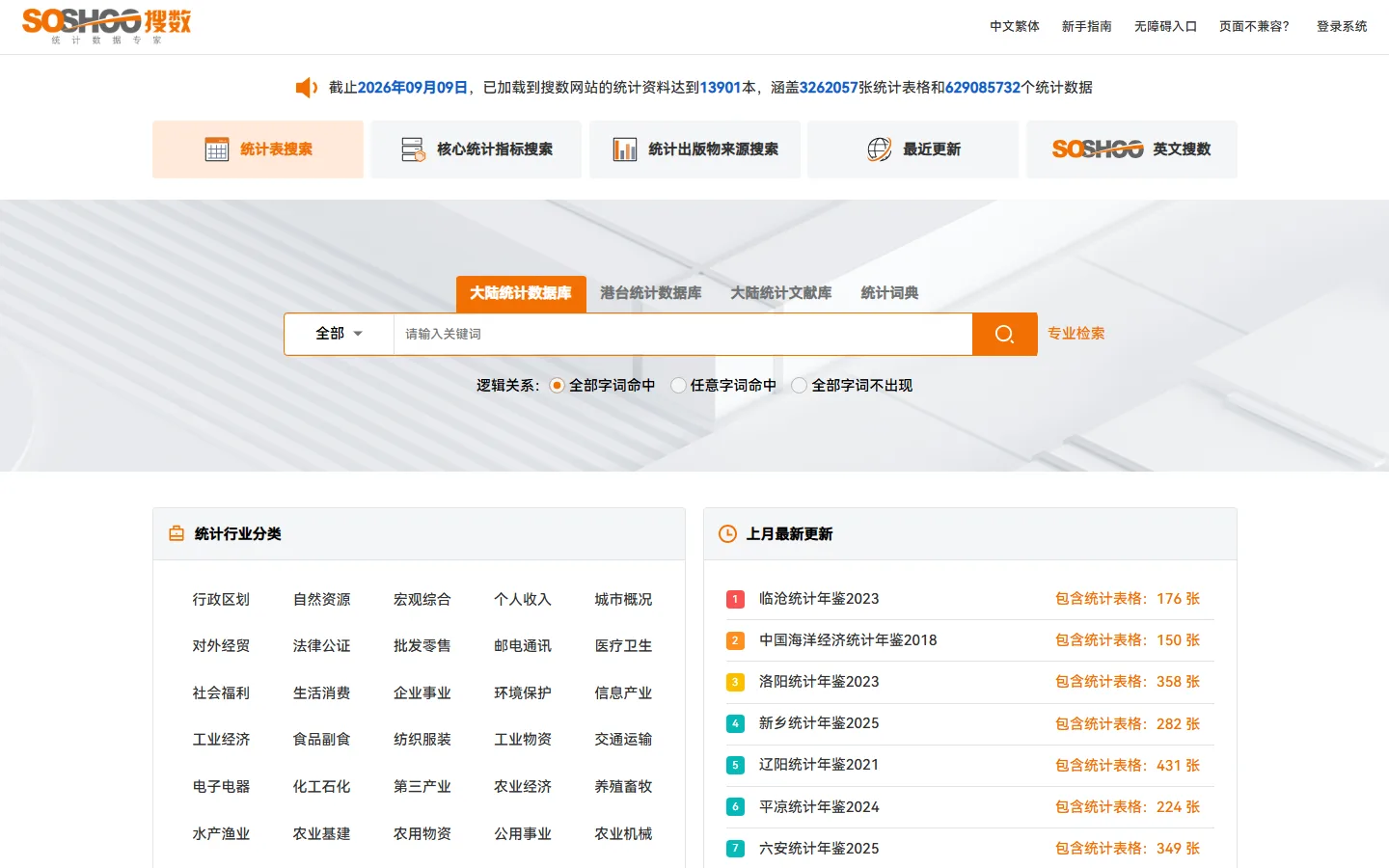Open 中国海洋经济统计年鉴2018 yearbook entry

tap(848, 640)
